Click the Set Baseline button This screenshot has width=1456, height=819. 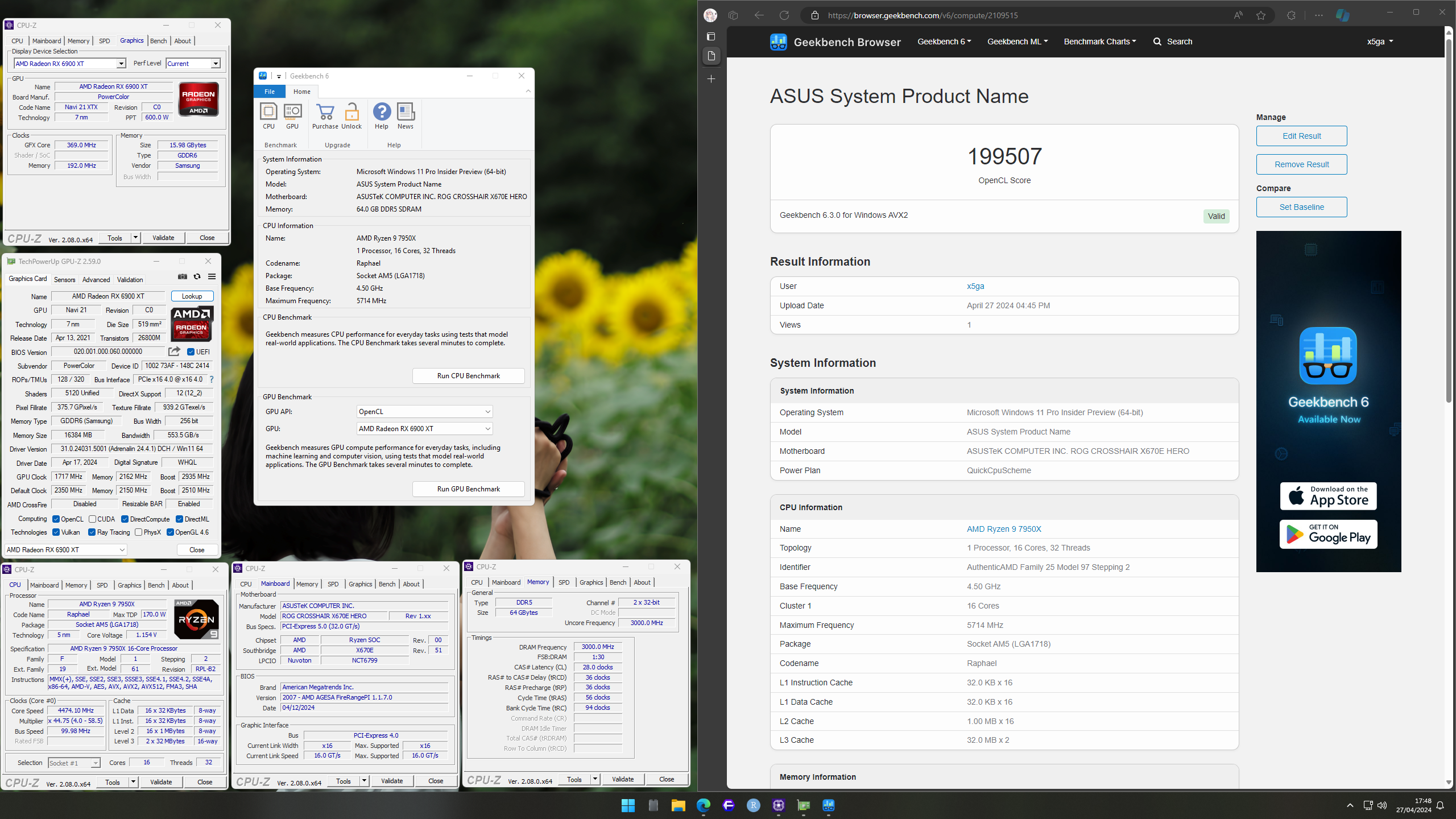tap(1301, 207)
